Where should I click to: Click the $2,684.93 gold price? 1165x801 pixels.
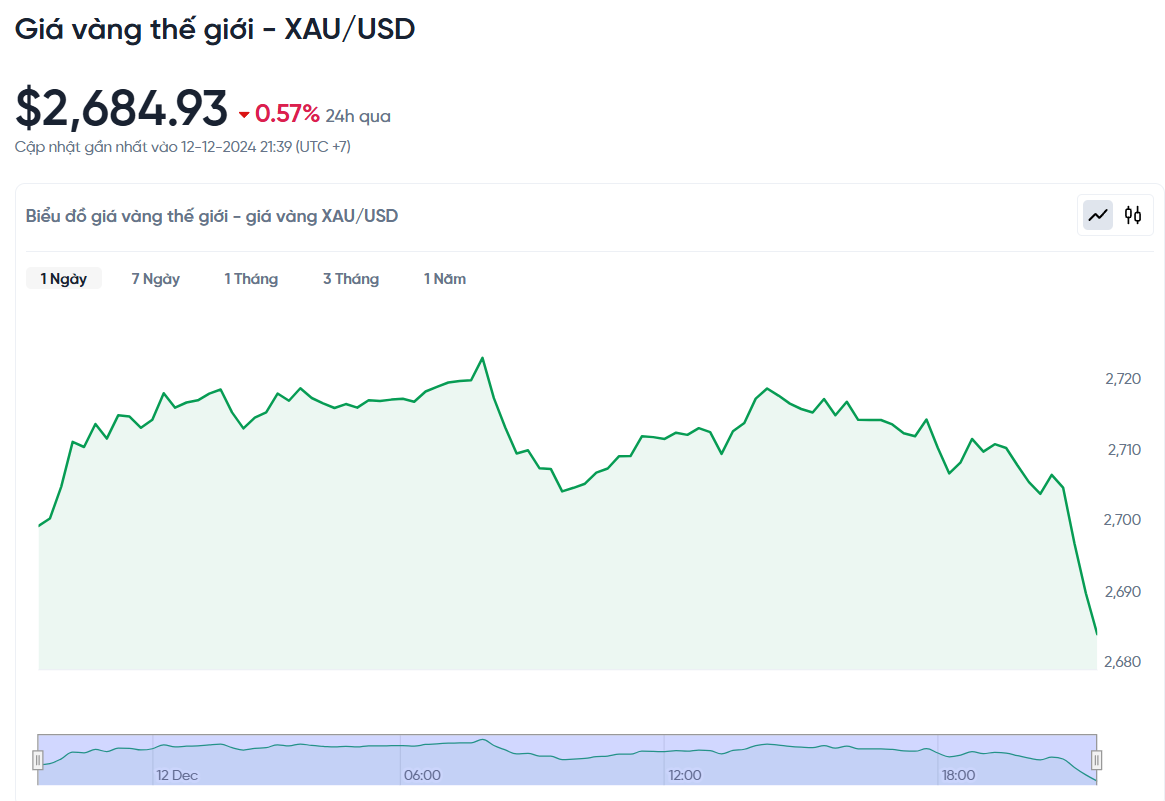coord(121,108)
